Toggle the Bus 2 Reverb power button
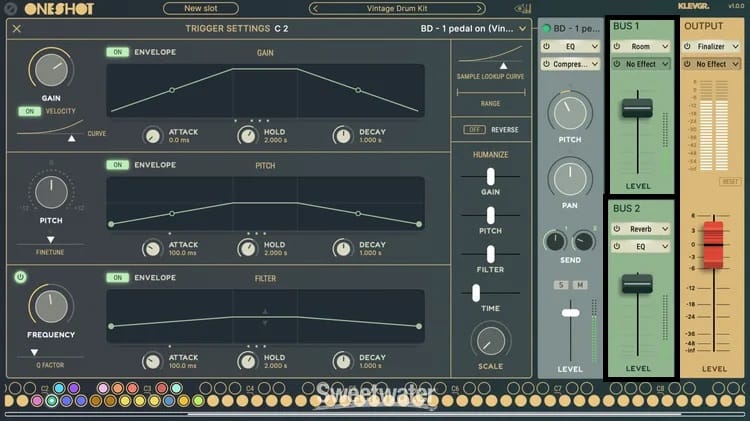The width and height of the screenshot is (750, 421). point(617,229)
